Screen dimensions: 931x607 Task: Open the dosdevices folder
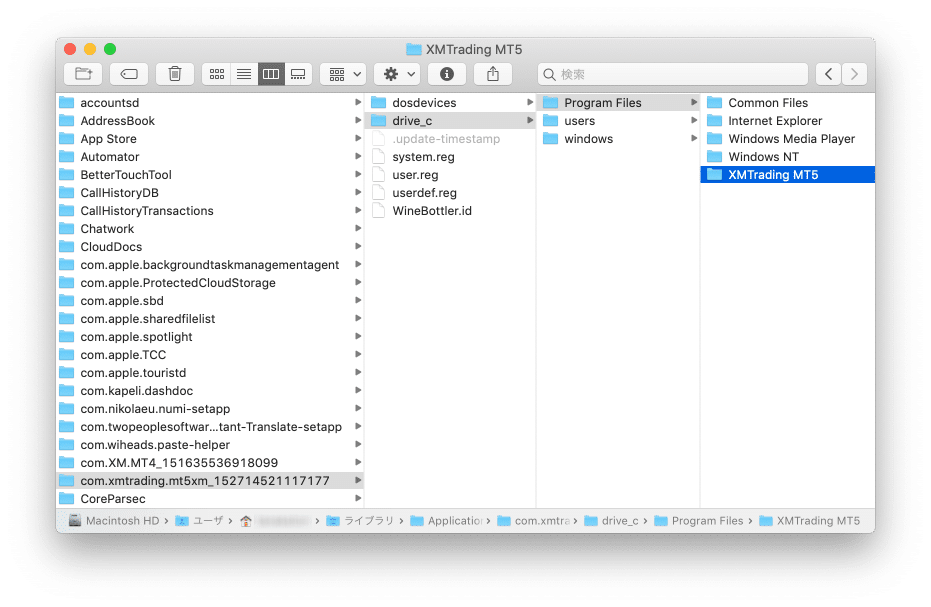(x=451, y=103)
